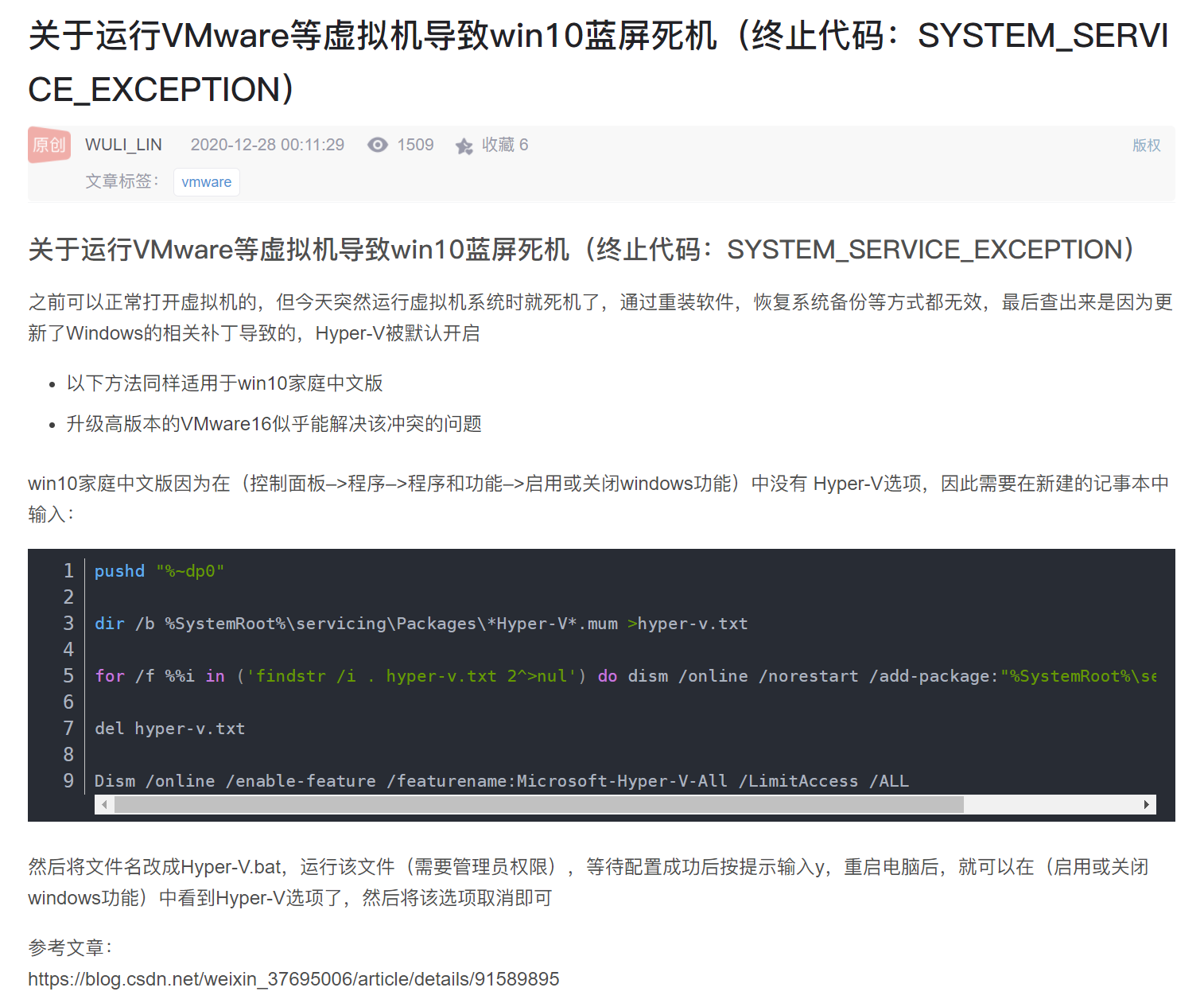
Task: Click line number 1 in code block
Action: point(68,571)
